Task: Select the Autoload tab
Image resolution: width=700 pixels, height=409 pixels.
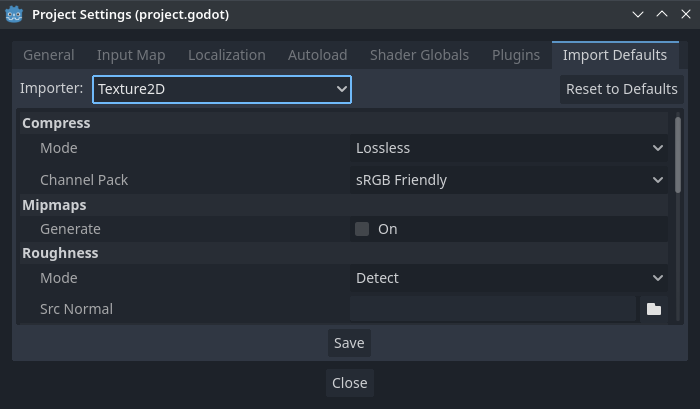Action: (318, 55)
